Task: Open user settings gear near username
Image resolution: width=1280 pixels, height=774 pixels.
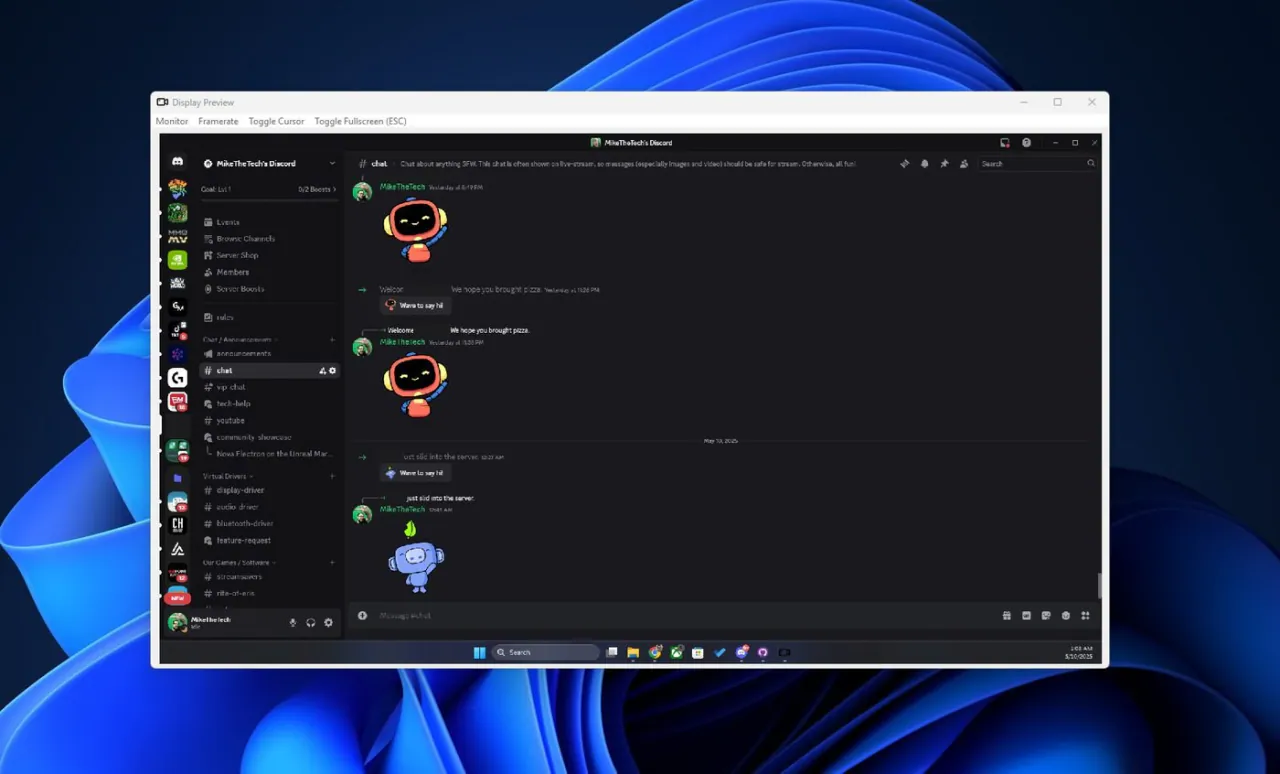Action: (x=328, y=622)
